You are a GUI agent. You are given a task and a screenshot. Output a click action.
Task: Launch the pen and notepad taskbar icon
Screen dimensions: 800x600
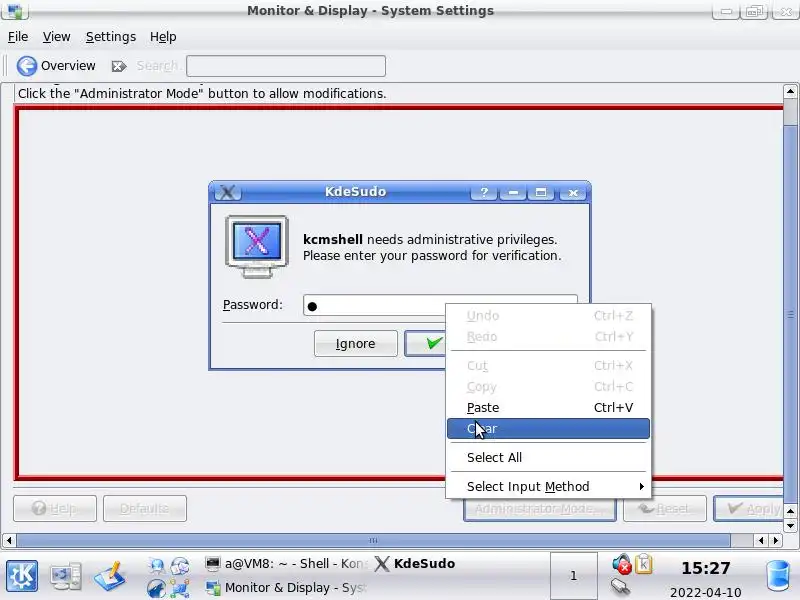(110, 576)
